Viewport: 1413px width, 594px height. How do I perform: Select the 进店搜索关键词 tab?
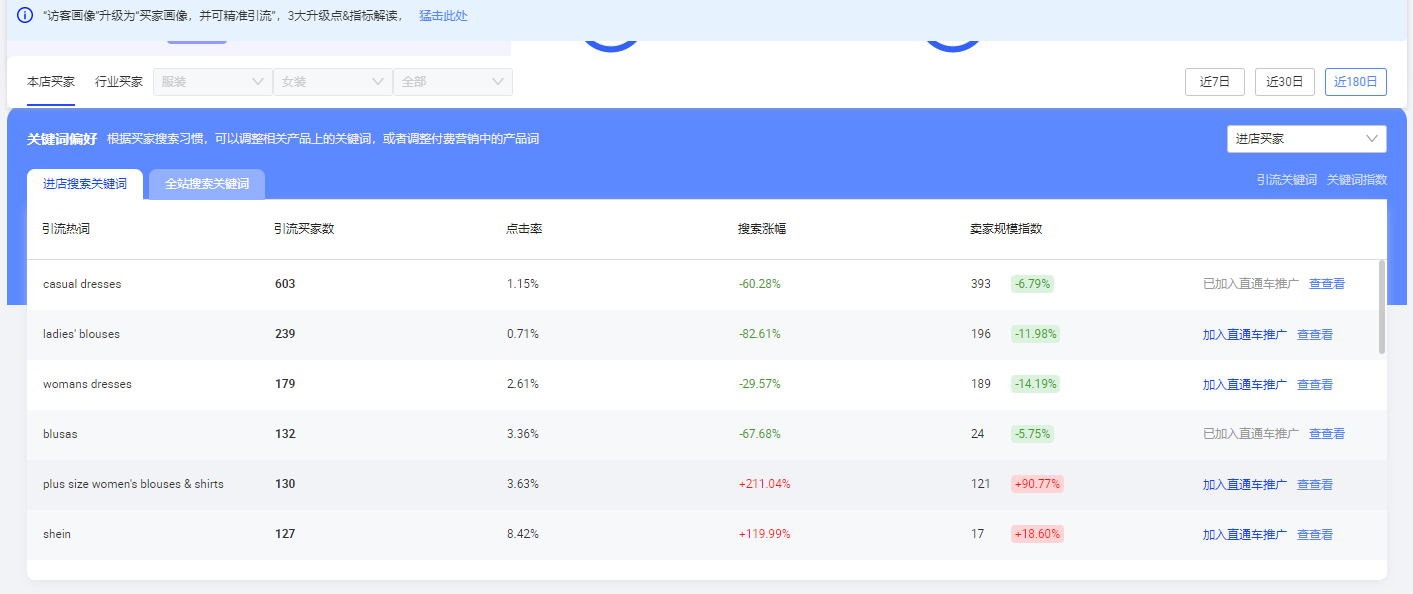pos(85,184)
